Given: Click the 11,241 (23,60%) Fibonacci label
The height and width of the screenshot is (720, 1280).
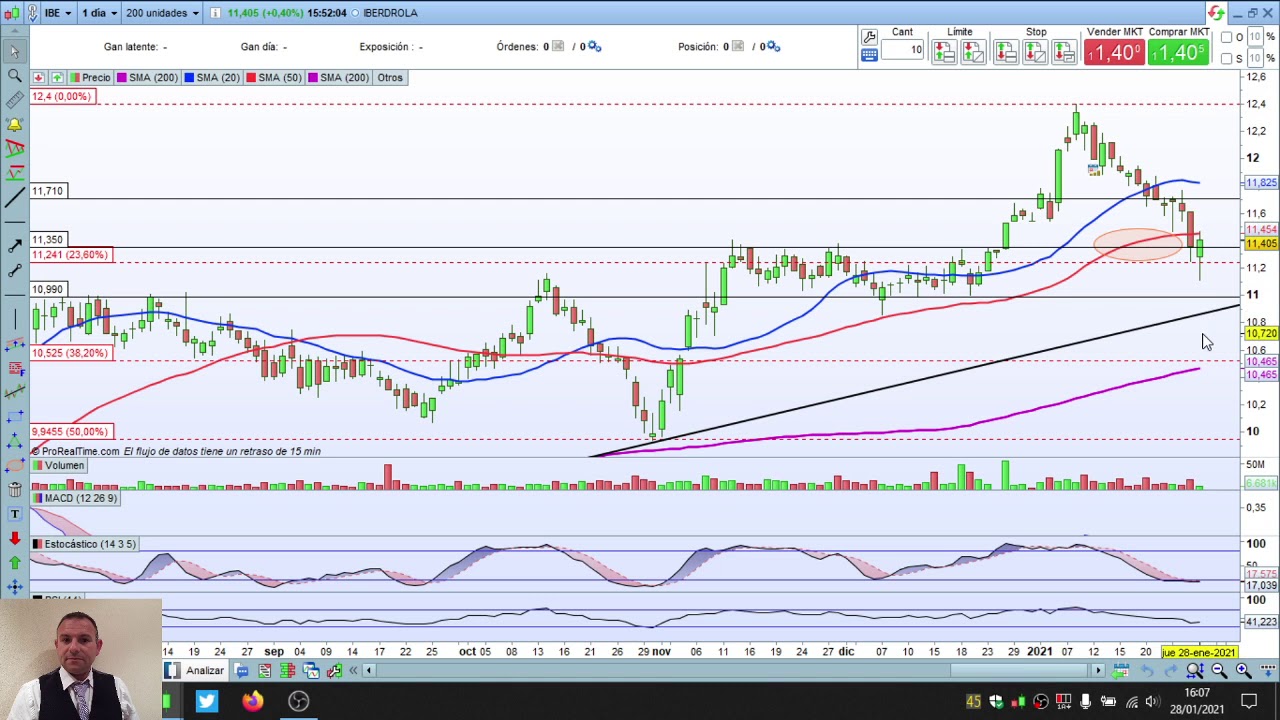Looking at the screenshot, I should click(69, 255).
